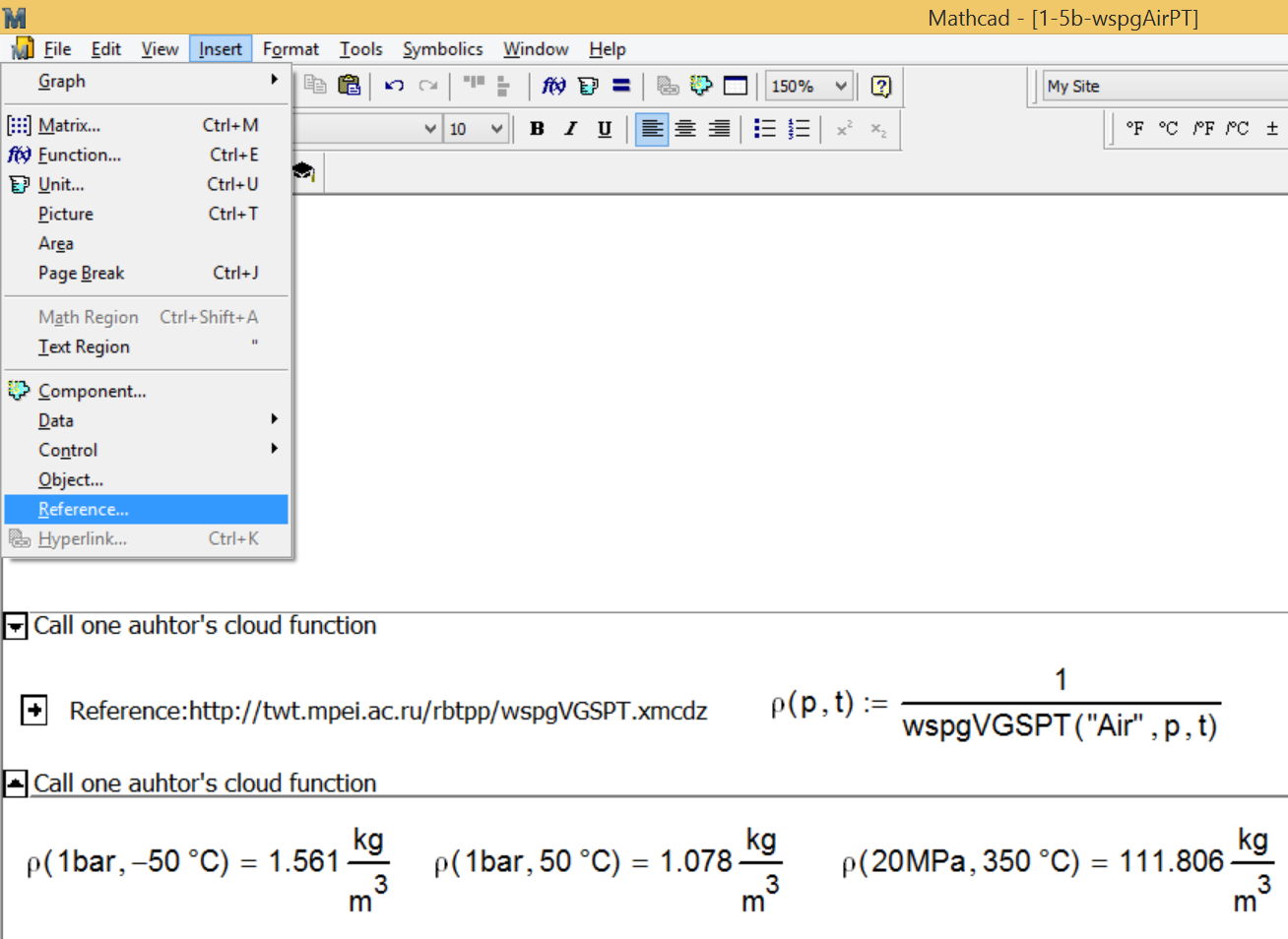This screenshot has width=1288, height=939.
Task: Click the graduation cap Resources icon
Action: [x=303, y=172]
